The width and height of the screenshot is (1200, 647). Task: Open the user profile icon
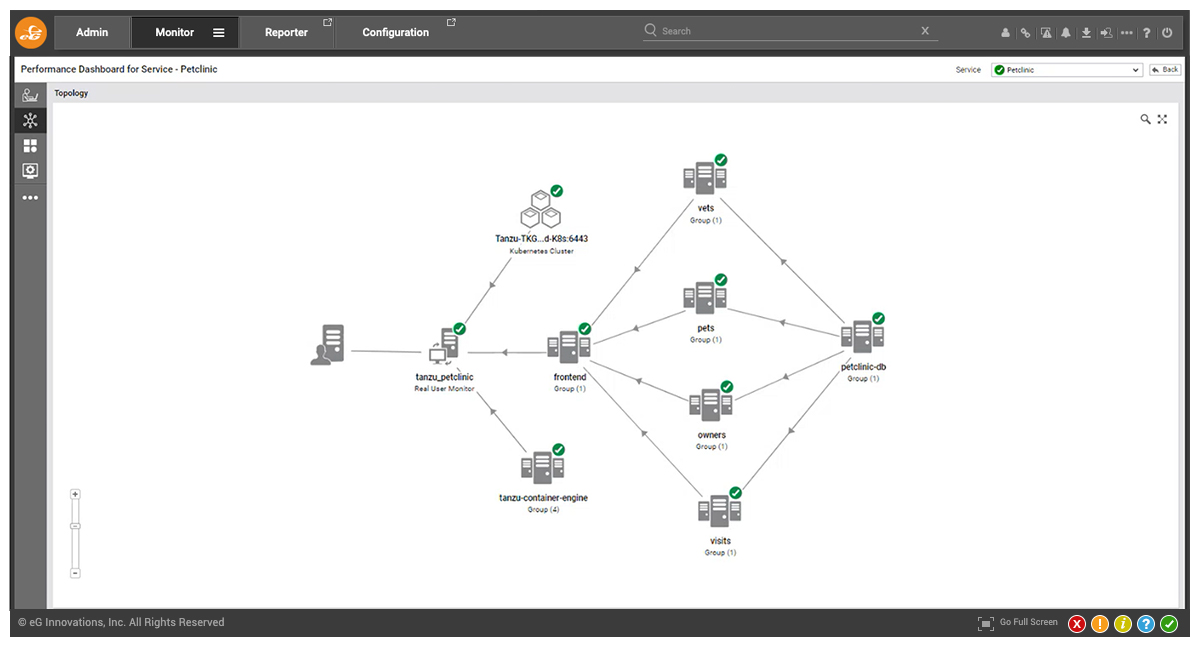[1005, 33]
